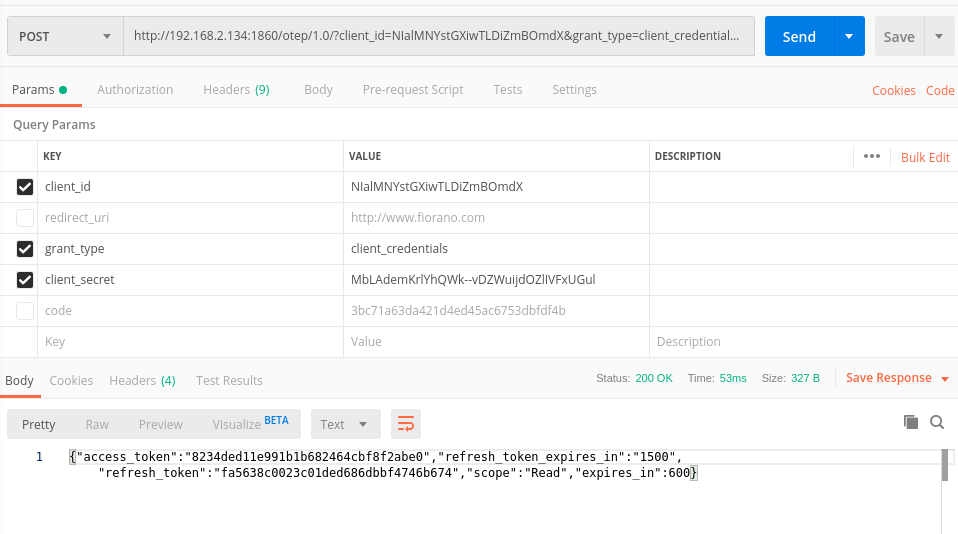
Task: Disable the grant_type parameter checkbox
Action: click(x=25, y=249)
